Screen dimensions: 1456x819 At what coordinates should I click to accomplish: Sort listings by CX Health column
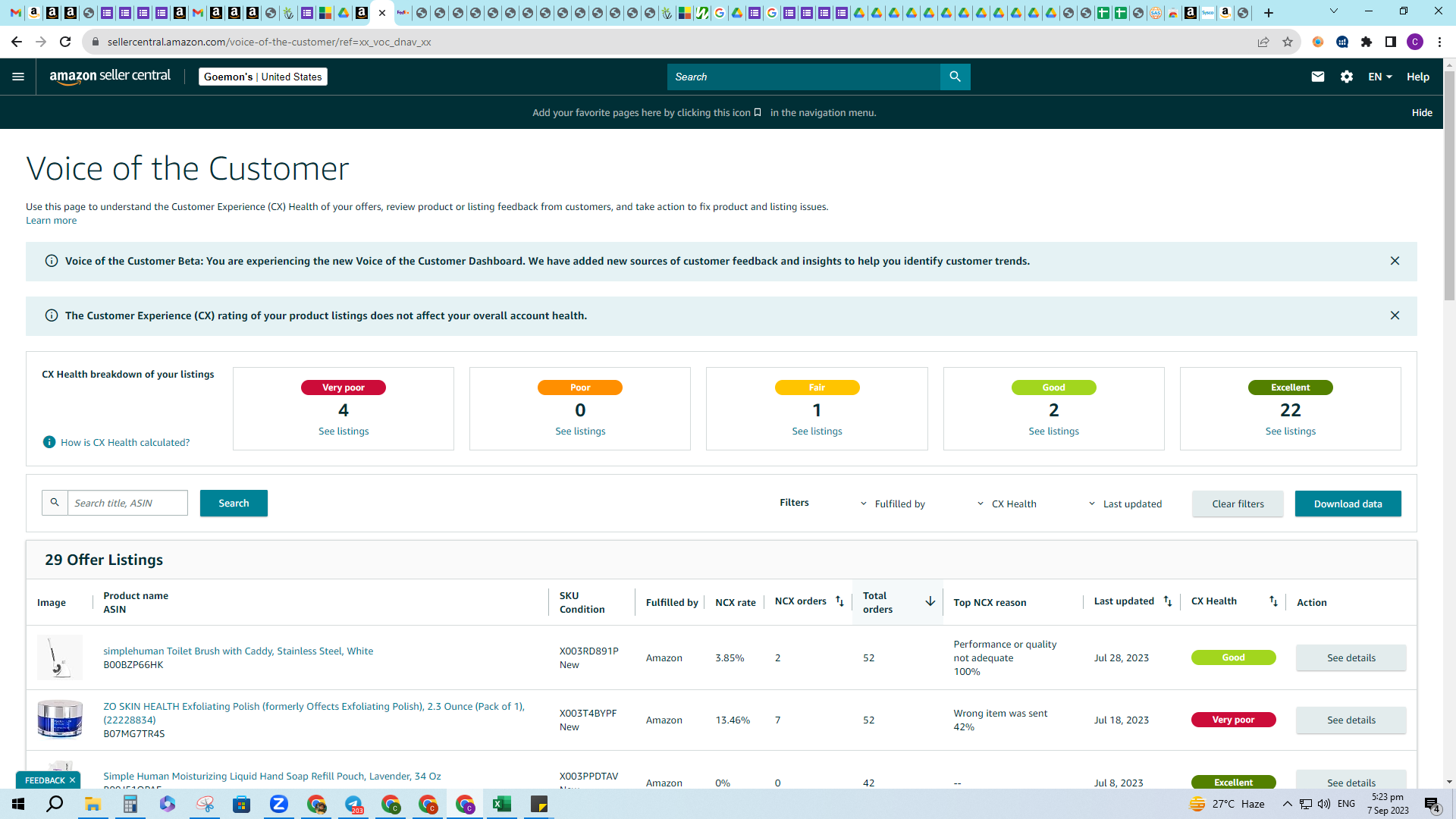coord(1273,601)
